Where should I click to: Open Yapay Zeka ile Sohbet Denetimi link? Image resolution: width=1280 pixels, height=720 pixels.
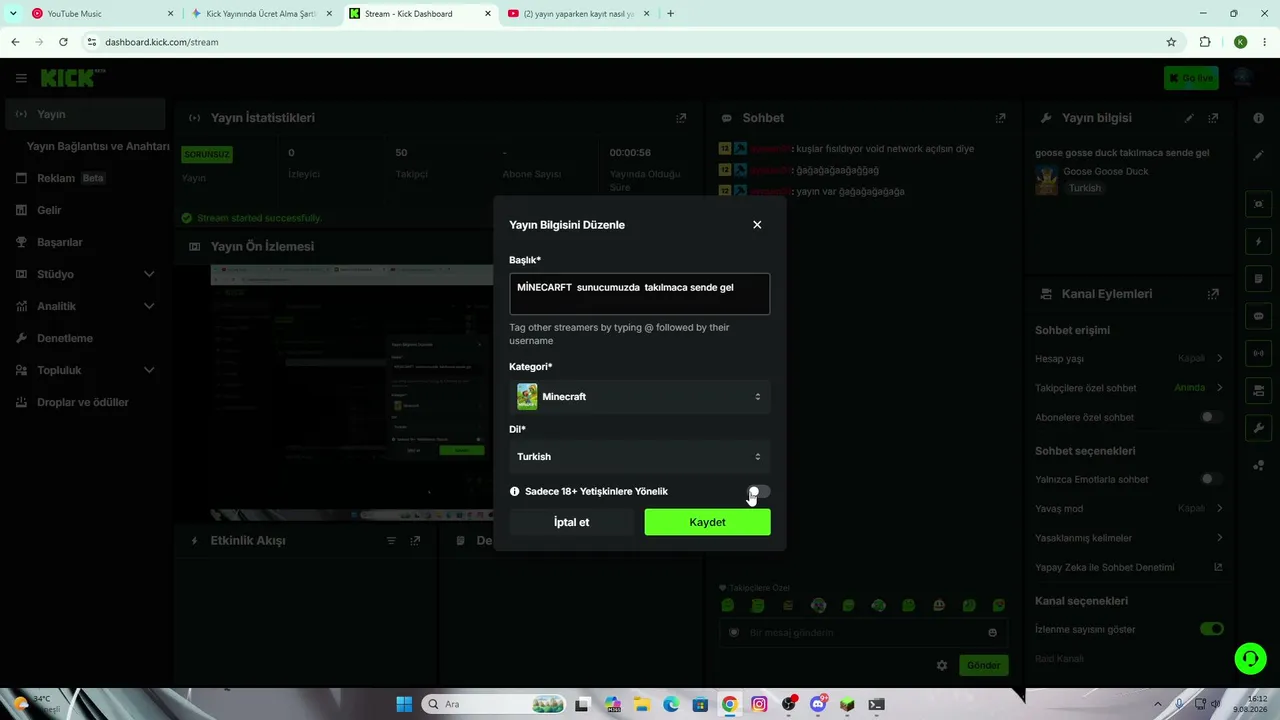tap(1129, 567)
